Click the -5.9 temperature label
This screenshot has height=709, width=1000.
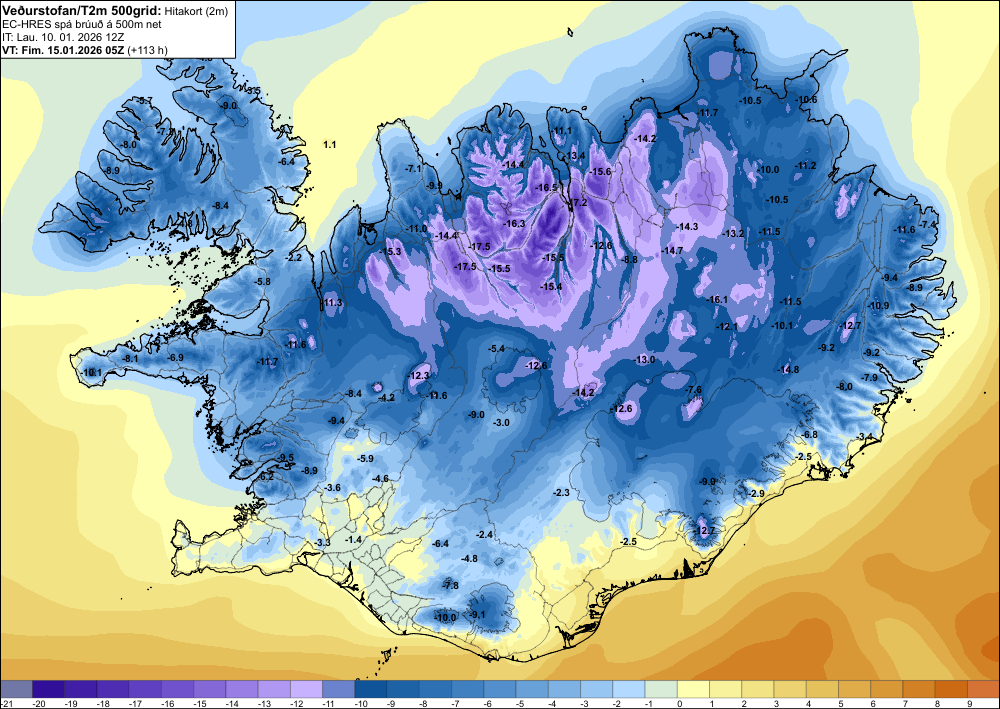pos(365,458)
